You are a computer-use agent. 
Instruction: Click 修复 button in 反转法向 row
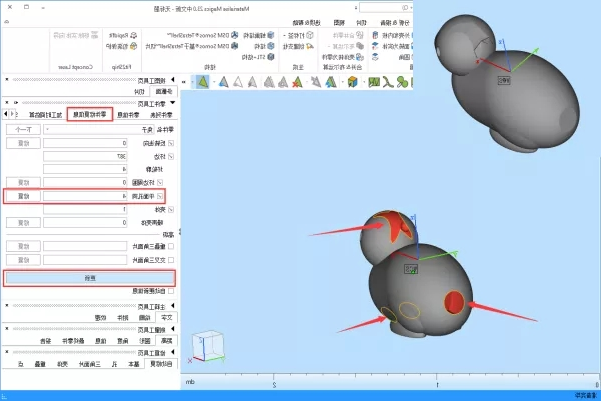point(23,143)
